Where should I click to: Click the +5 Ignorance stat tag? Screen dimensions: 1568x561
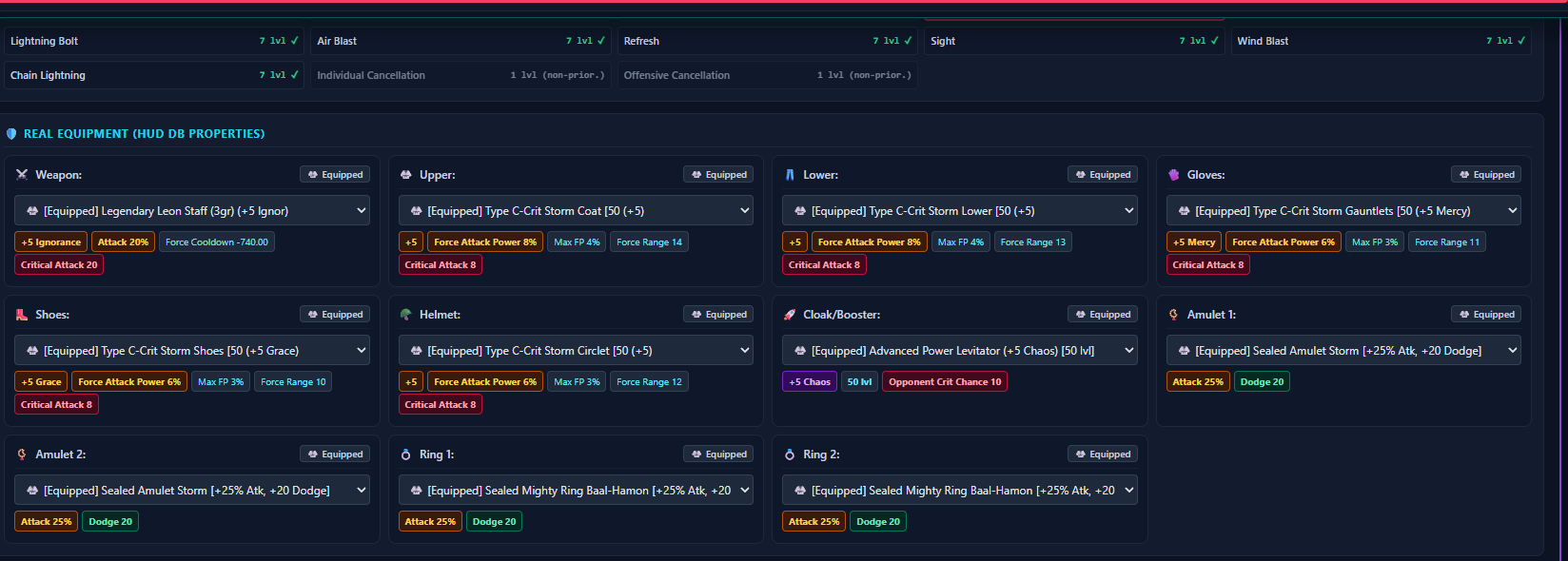click(x=51, y=242)
